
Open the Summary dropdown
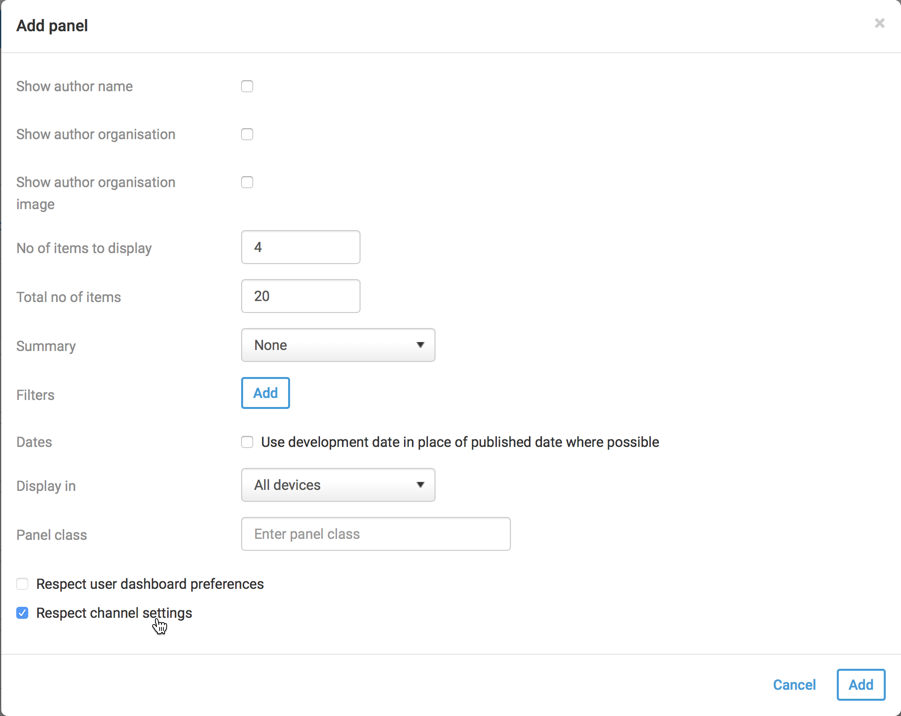pyautogui.click(x=337, y=345)
